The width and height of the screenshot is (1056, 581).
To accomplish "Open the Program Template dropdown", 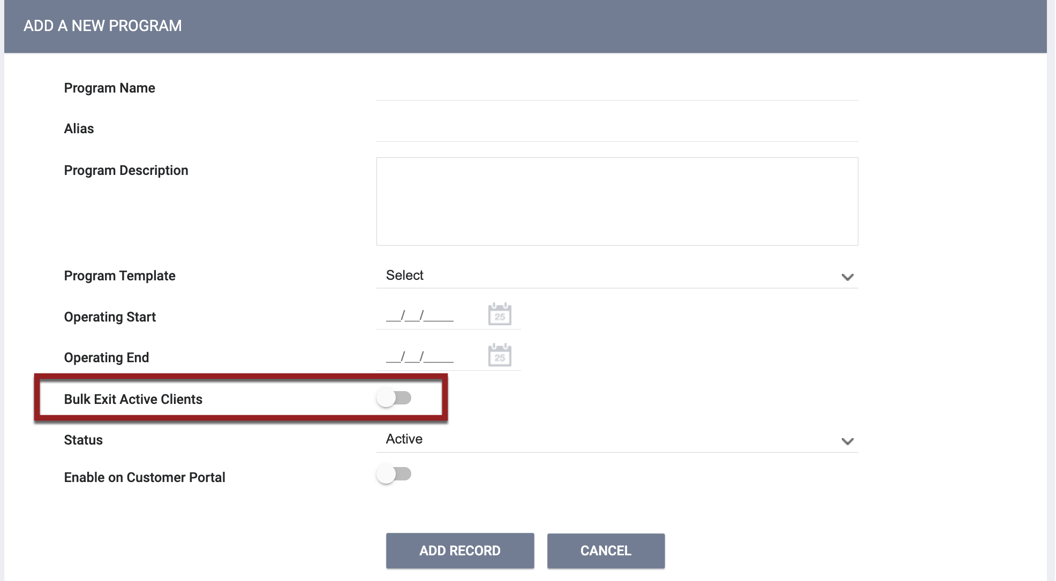I will (617, 275).
